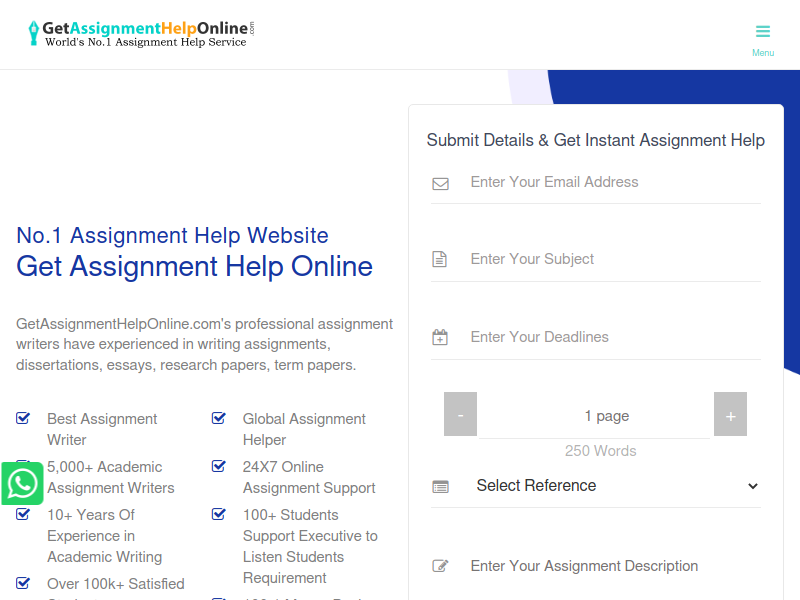Click the '1 page' quantity field
This screenshot has width=800, height=600.
595,416
